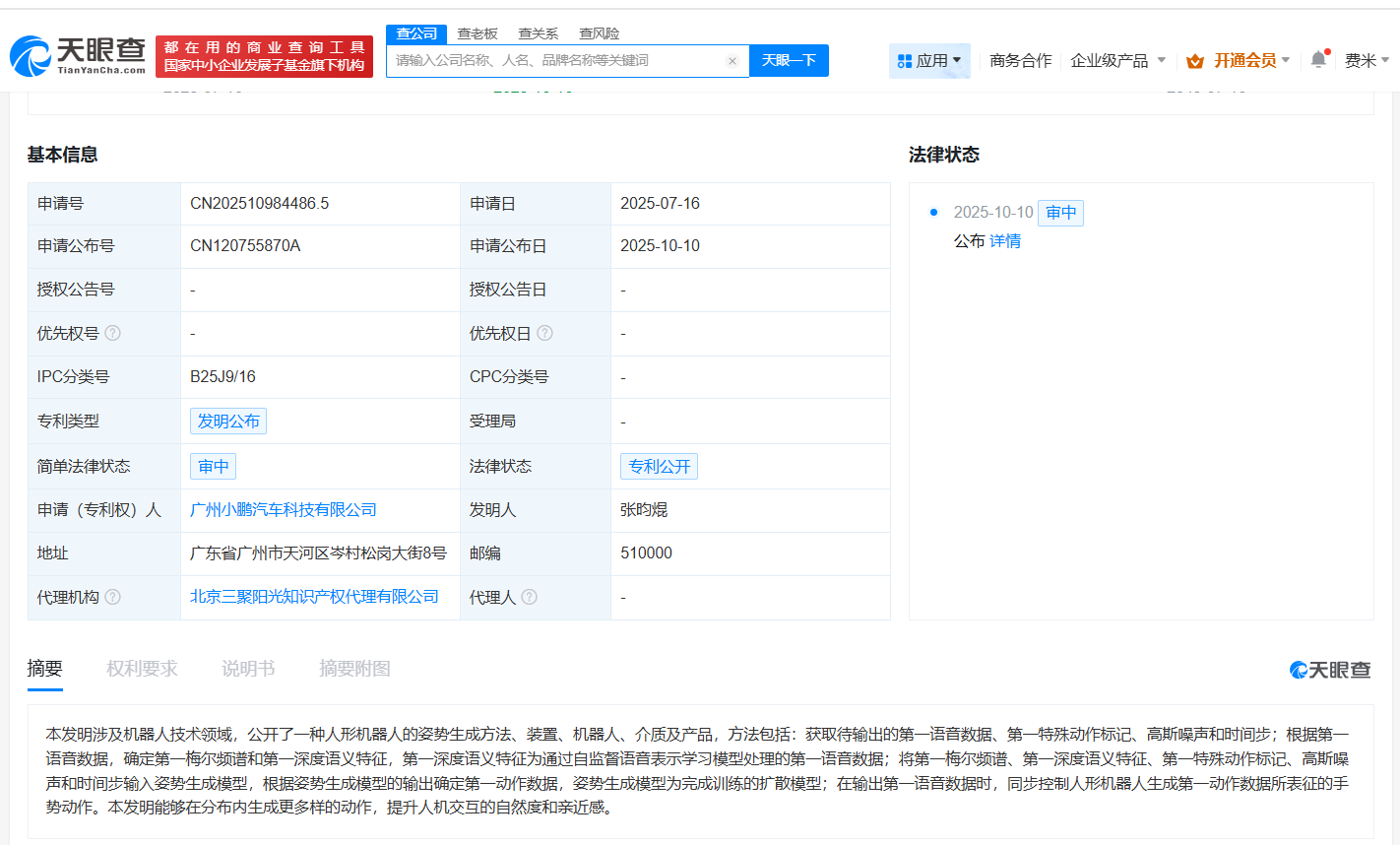The height and width of the screenshot is (845, 1400).
Task: Switch to the 权利要求 tab
Action: point(142,669)
